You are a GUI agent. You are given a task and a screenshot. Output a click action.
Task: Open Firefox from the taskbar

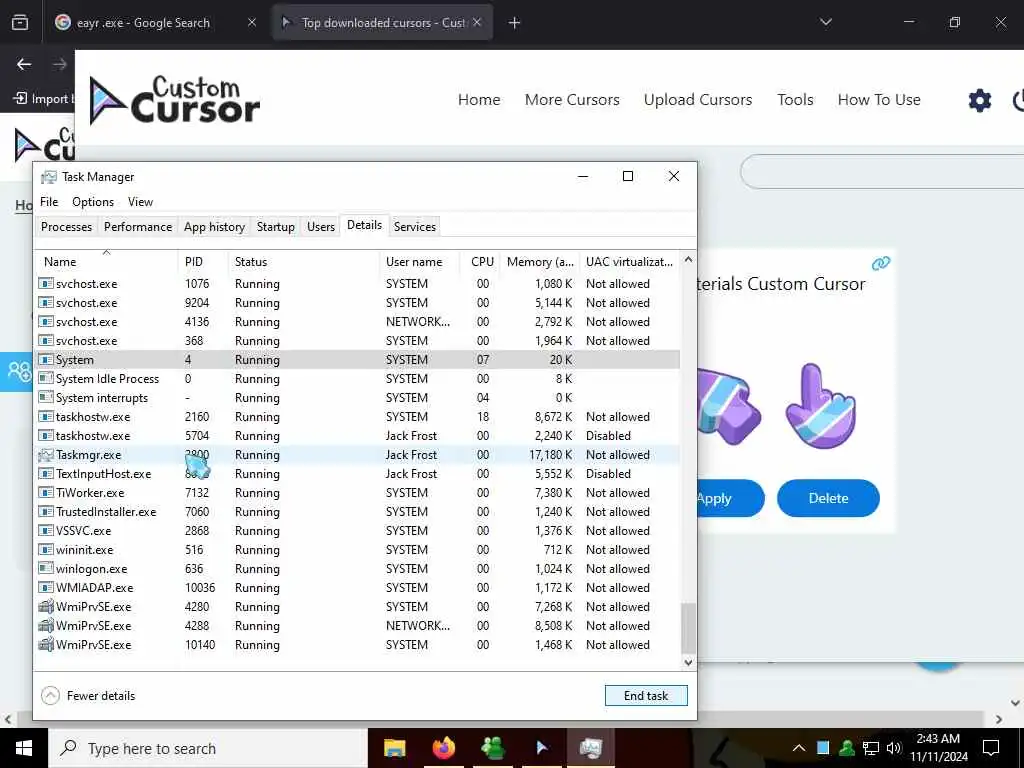pos(443,748)
